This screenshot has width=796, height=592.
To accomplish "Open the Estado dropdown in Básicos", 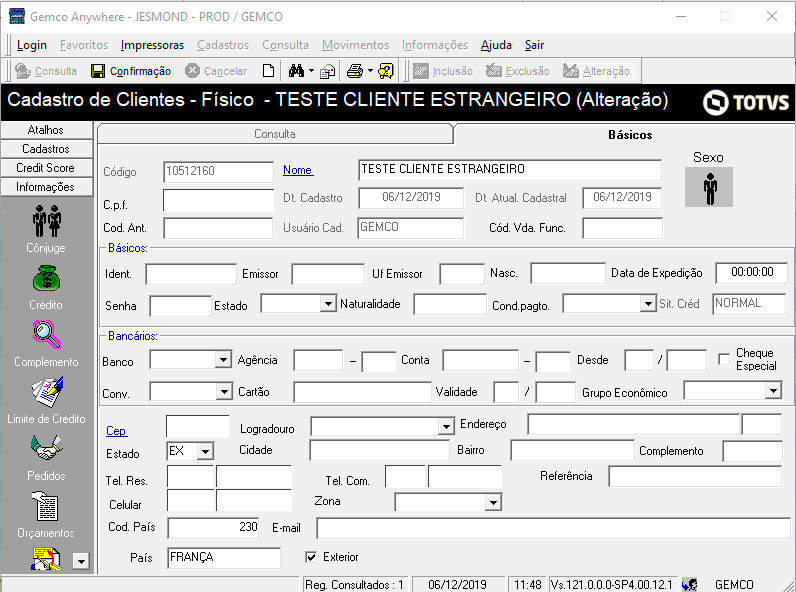I will 328,304.
